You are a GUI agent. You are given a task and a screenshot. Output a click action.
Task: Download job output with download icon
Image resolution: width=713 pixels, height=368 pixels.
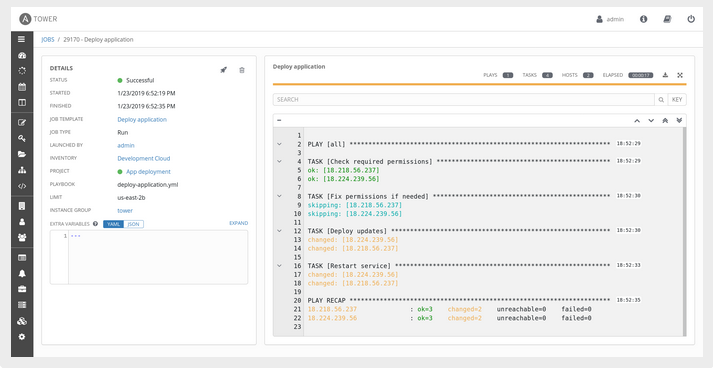click(665, 75)
